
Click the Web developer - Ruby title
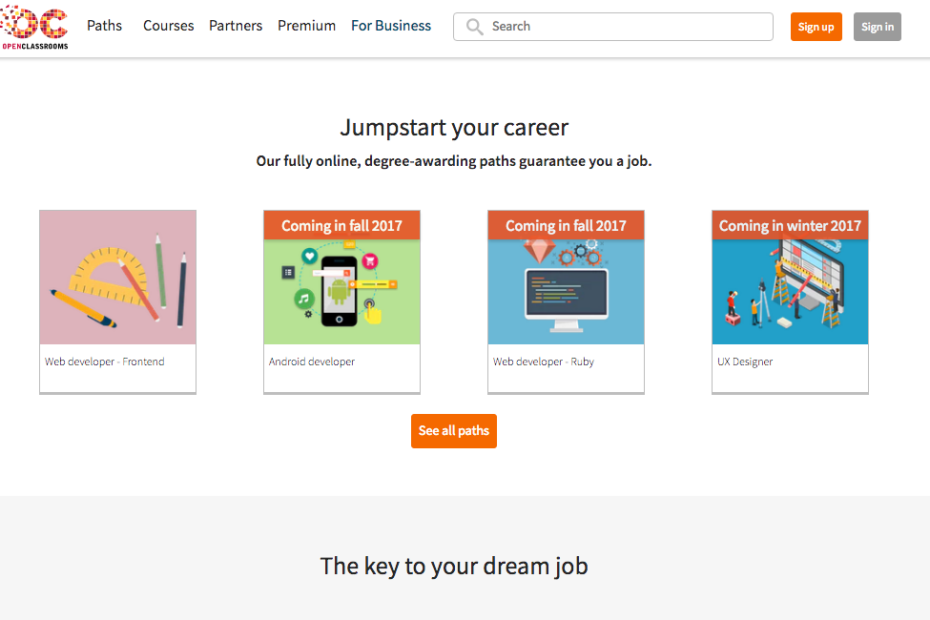543,361
